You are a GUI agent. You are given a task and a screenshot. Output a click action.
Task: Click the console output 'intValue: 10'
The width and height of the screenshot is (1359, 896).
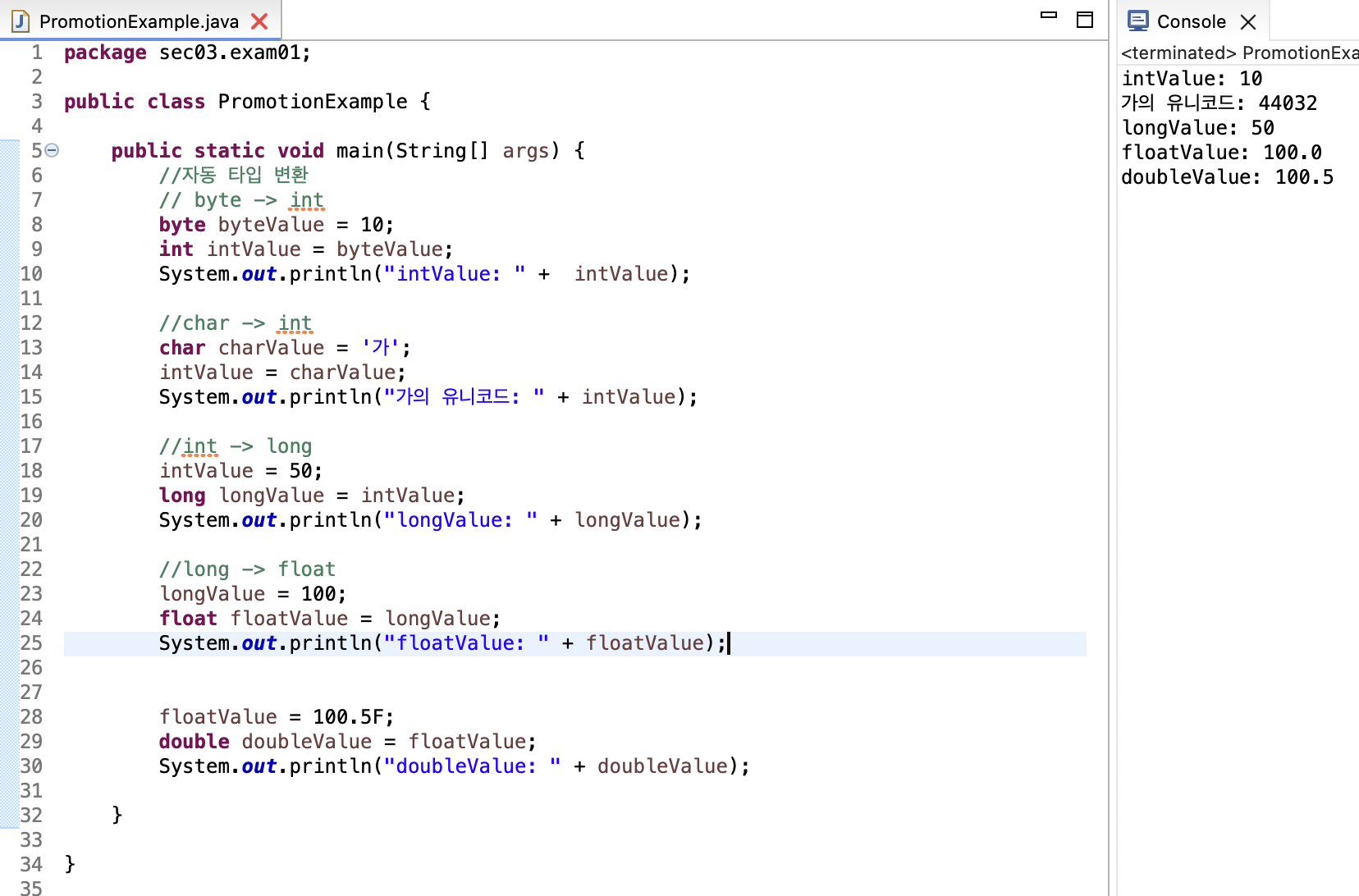pos(1192,79)
